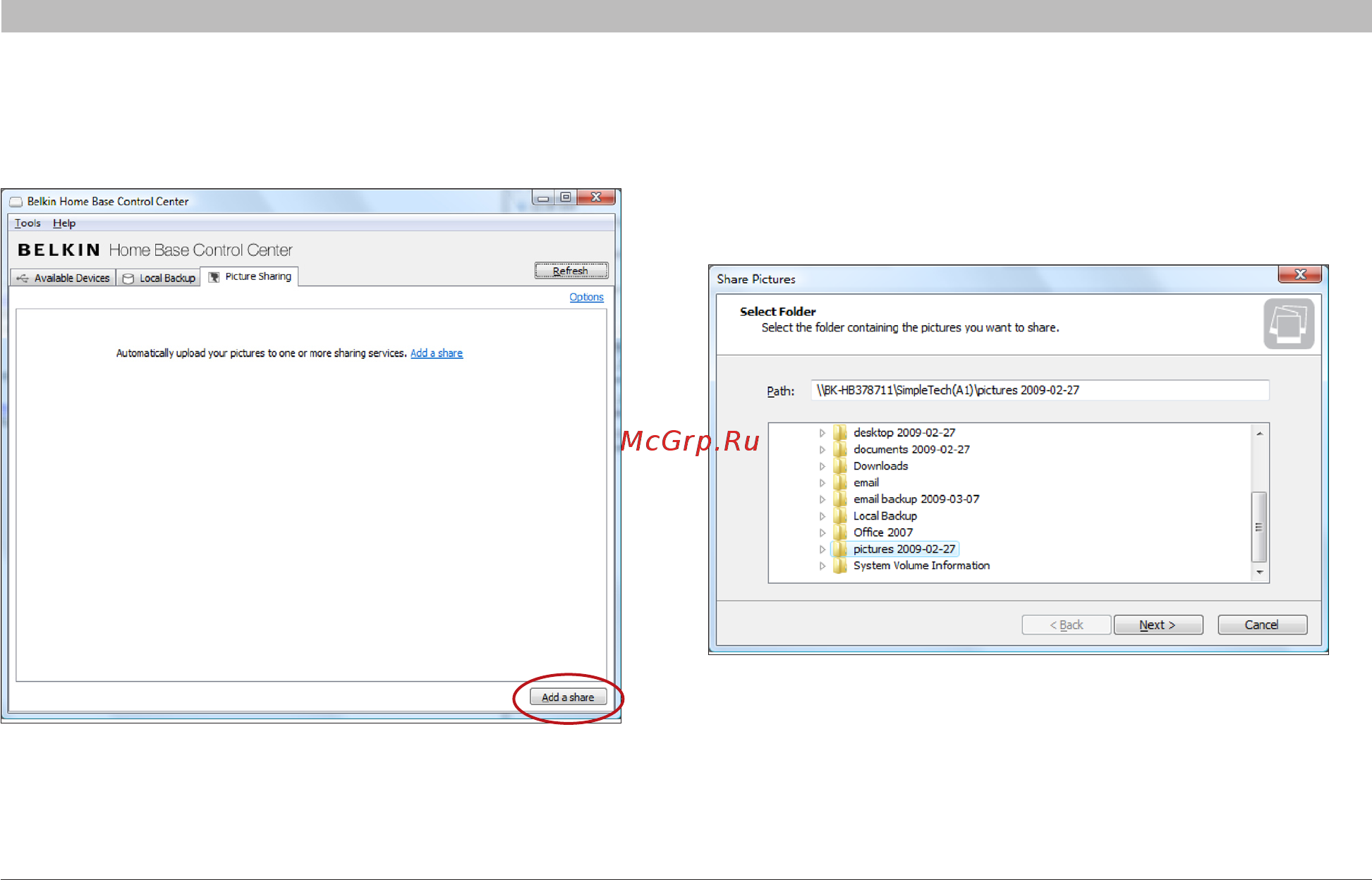Expand the desktop 2009-02-27 folder

click(822, 433)
